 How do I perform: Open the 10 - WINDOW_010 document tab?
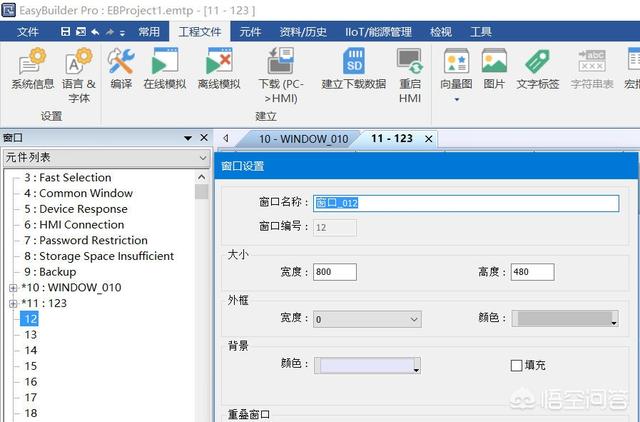(x=303, y=139)
